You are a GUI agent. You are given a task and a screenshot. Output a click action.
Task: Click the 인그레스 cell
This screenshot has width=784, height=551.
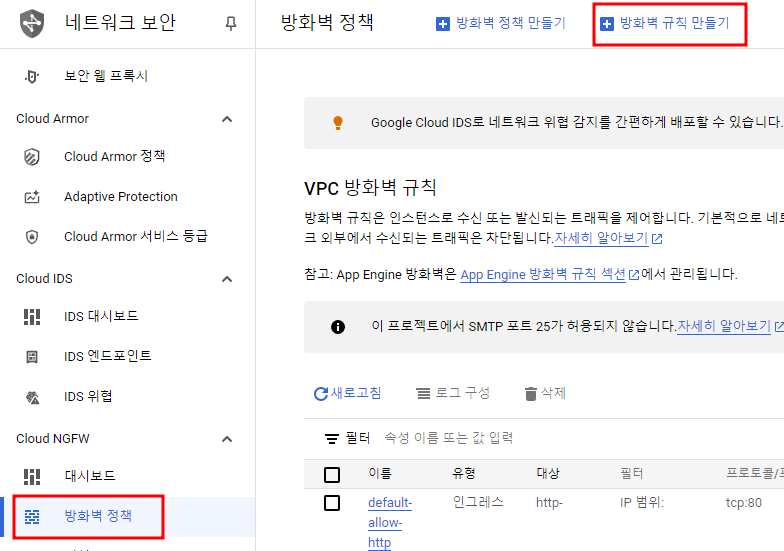[478, 502]
